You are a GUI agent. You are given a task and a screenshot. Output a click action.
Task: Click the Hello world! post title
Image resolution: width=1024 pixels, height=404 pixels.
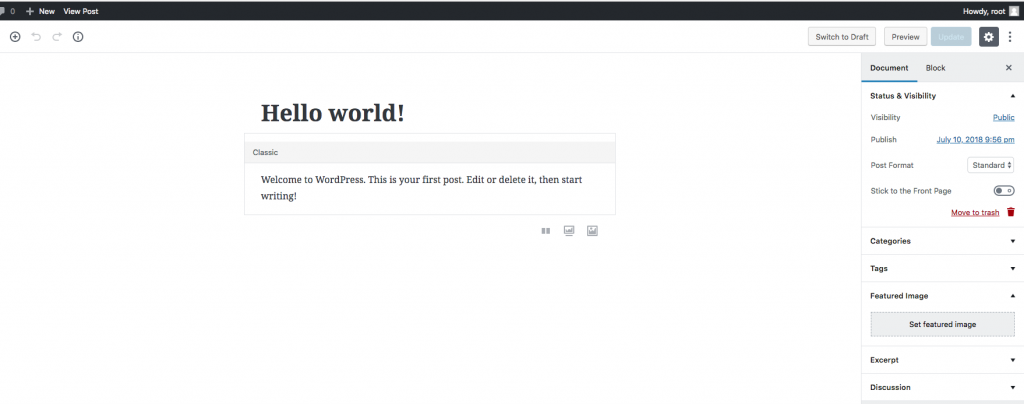point(333,113)
